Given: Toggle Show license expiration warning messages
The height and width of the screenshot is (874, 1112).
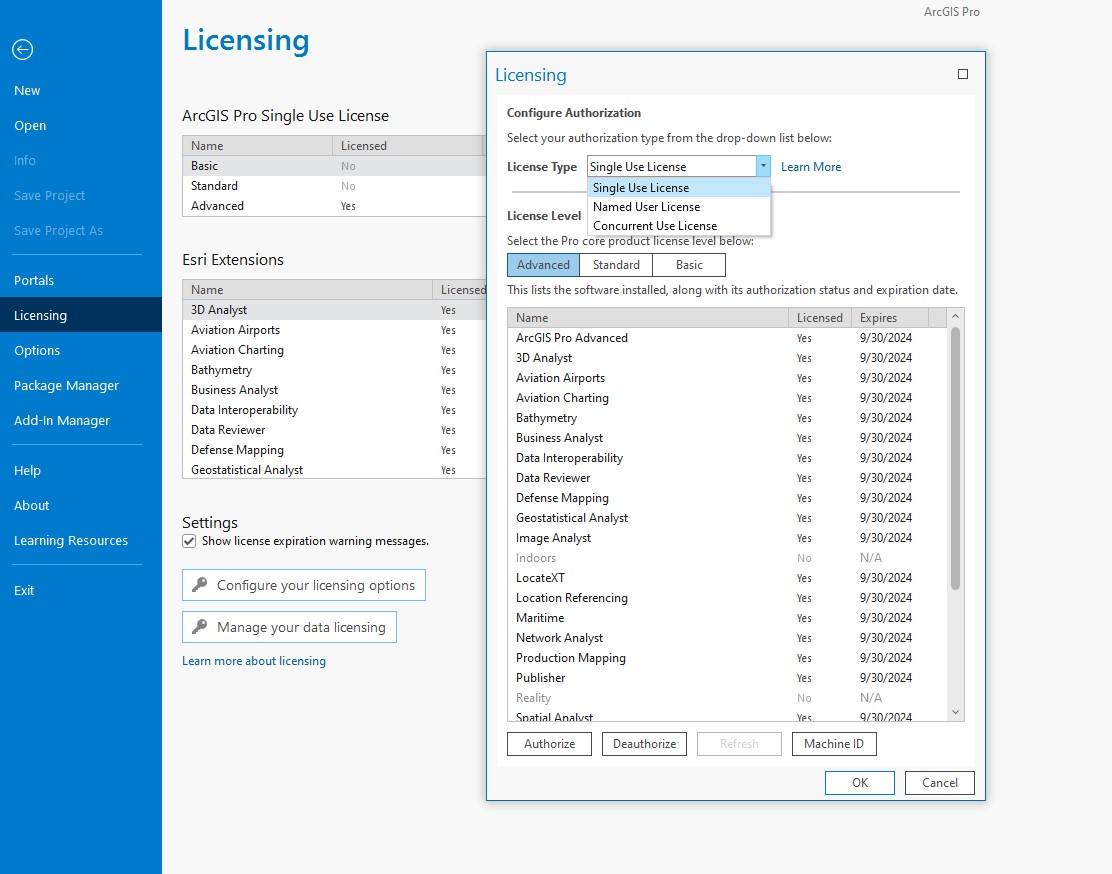Looking at the screenshot, I should click(x=189, y=541).
